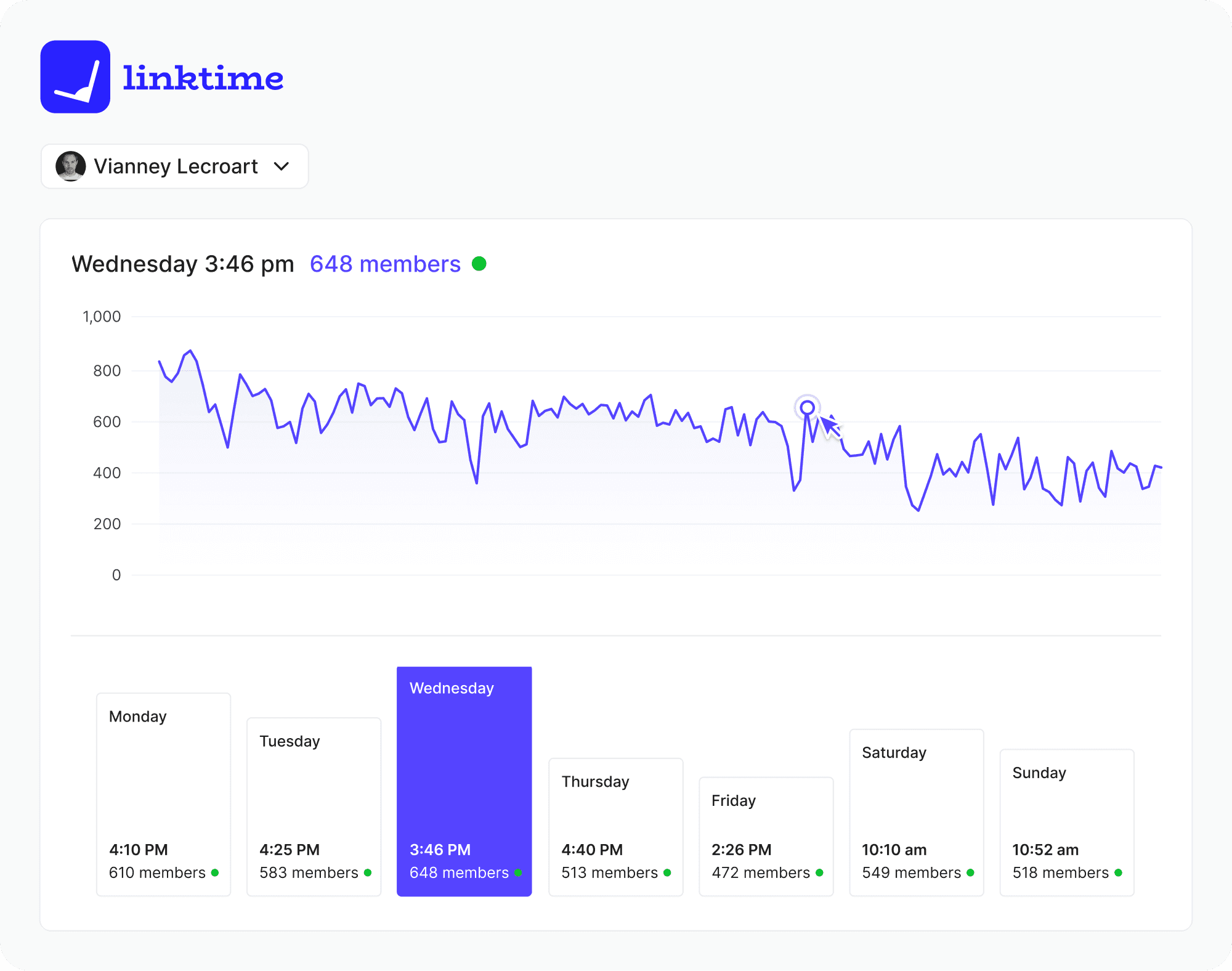Choose the Saturday 10:10 am card
The image size is (1232, 971).
[916, 813]
